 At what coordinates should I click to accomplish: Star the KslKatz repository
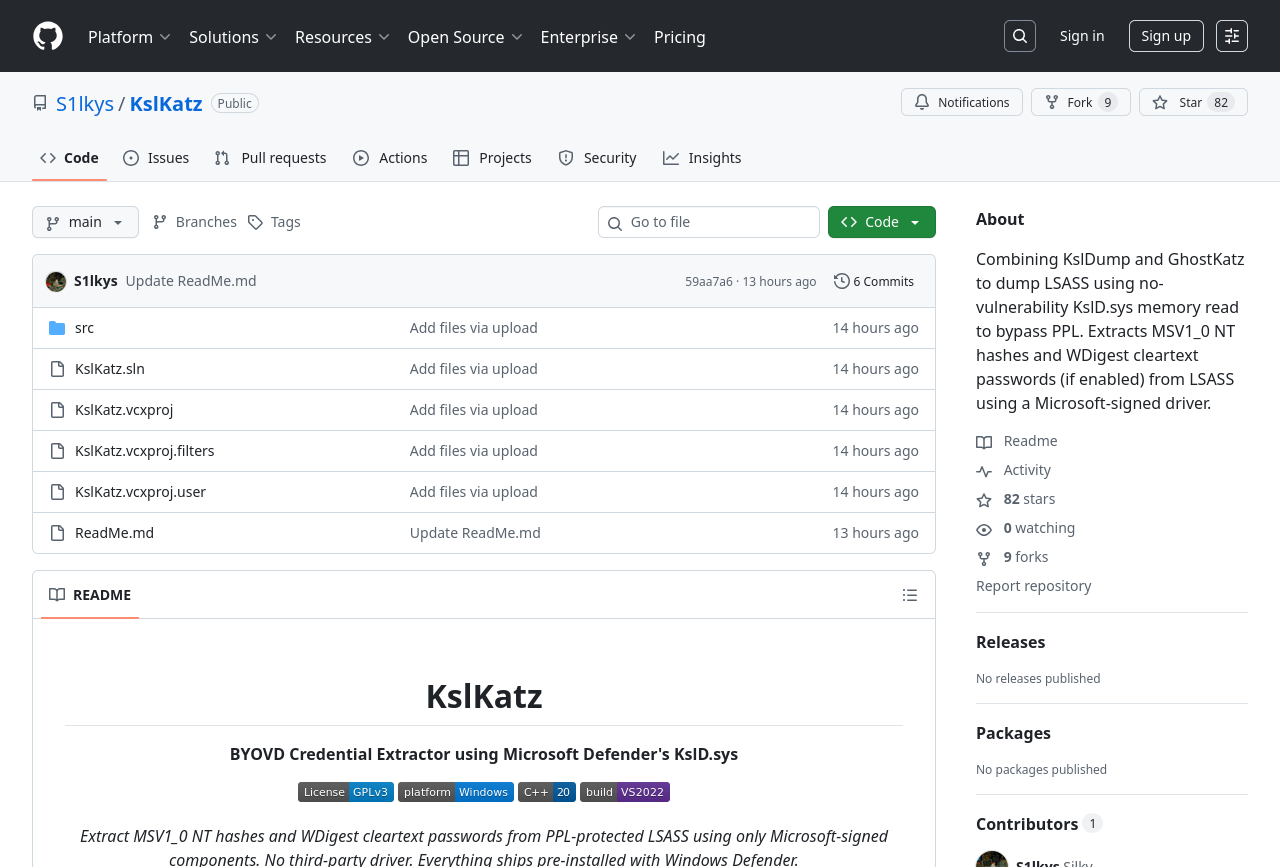(1192, 102)
